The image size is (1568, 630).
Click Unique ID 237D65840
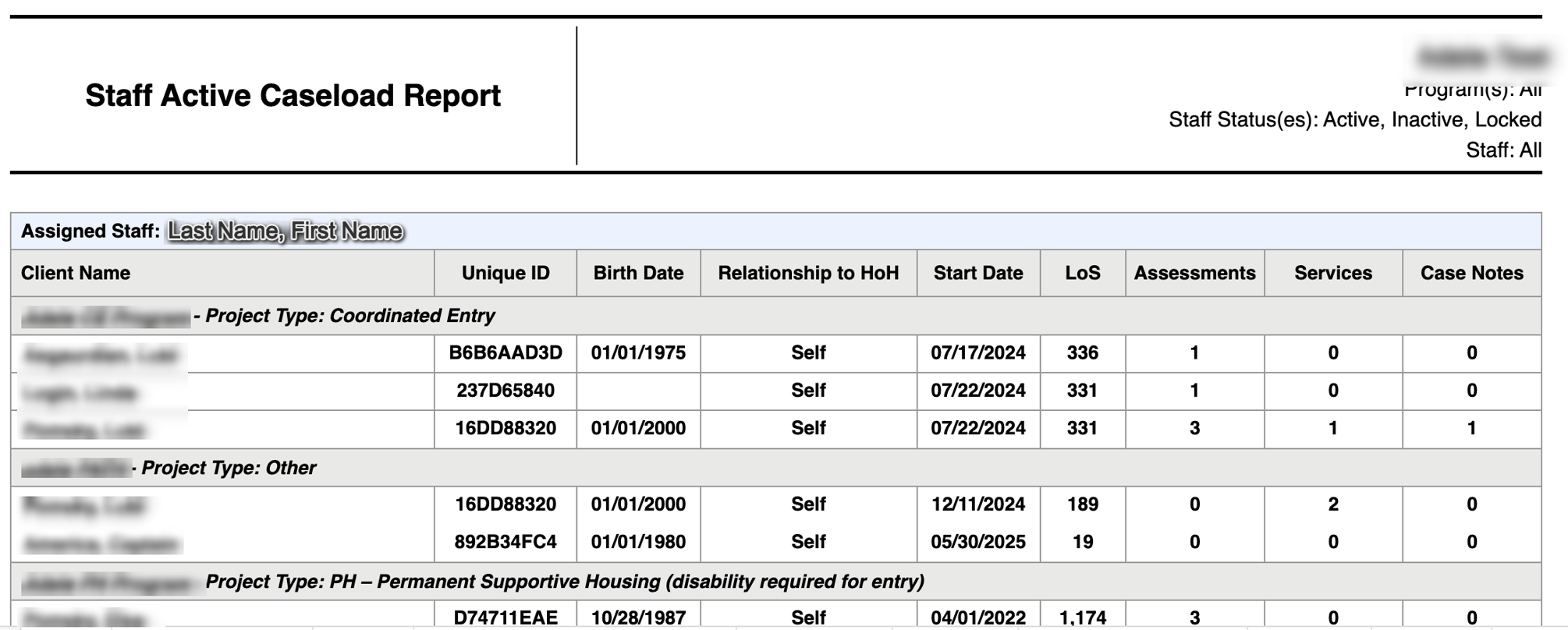[506, 391]
